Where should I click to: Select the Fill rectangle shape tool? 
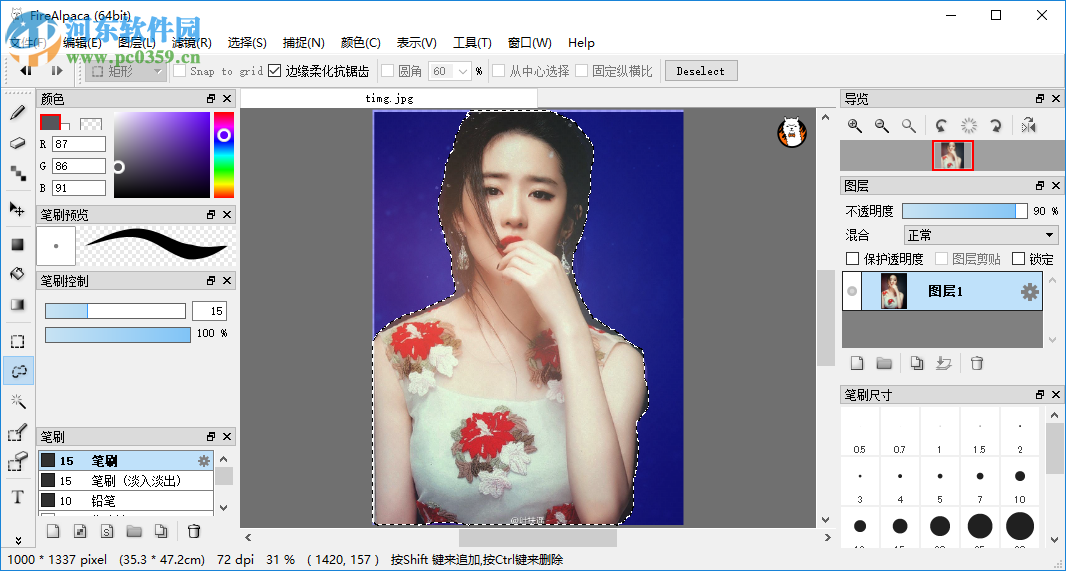pos(18,245)
